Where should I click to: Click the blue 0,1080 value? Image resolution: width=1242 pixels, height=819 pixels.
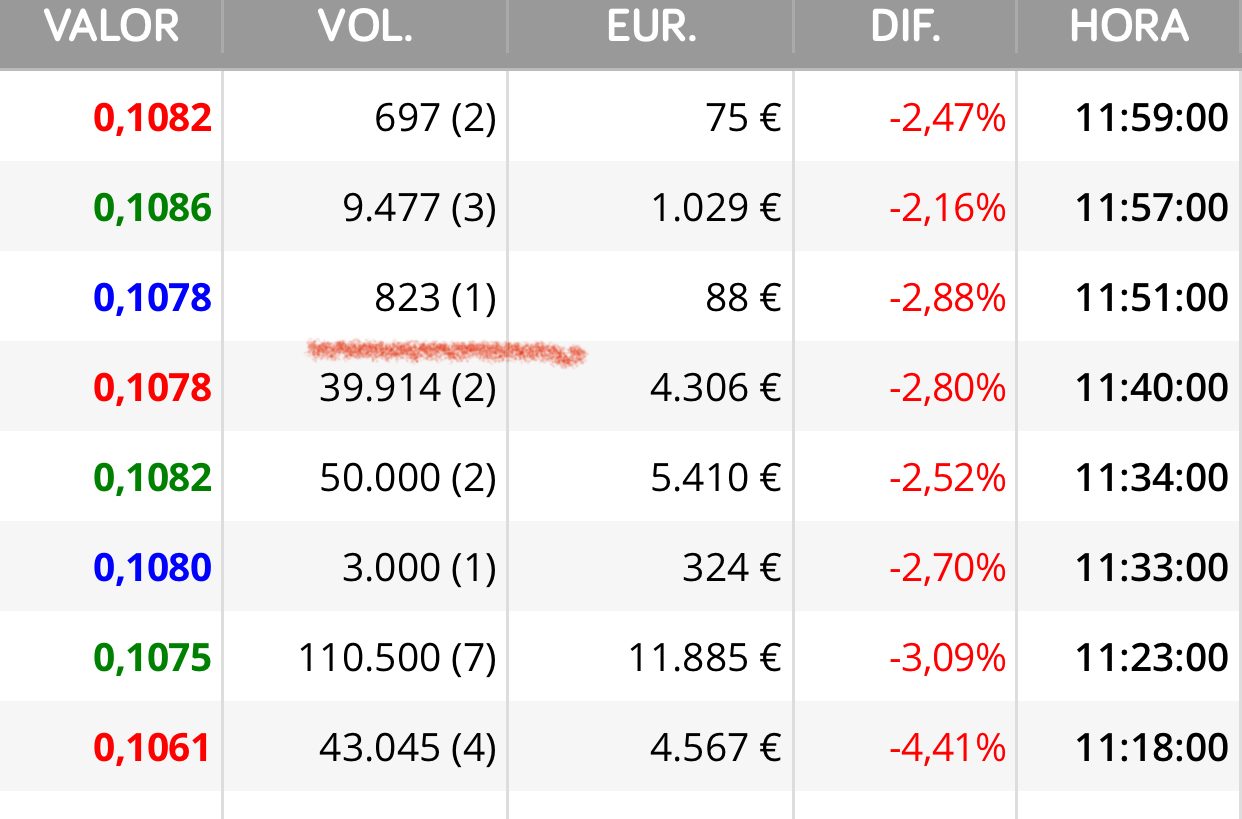153,568
